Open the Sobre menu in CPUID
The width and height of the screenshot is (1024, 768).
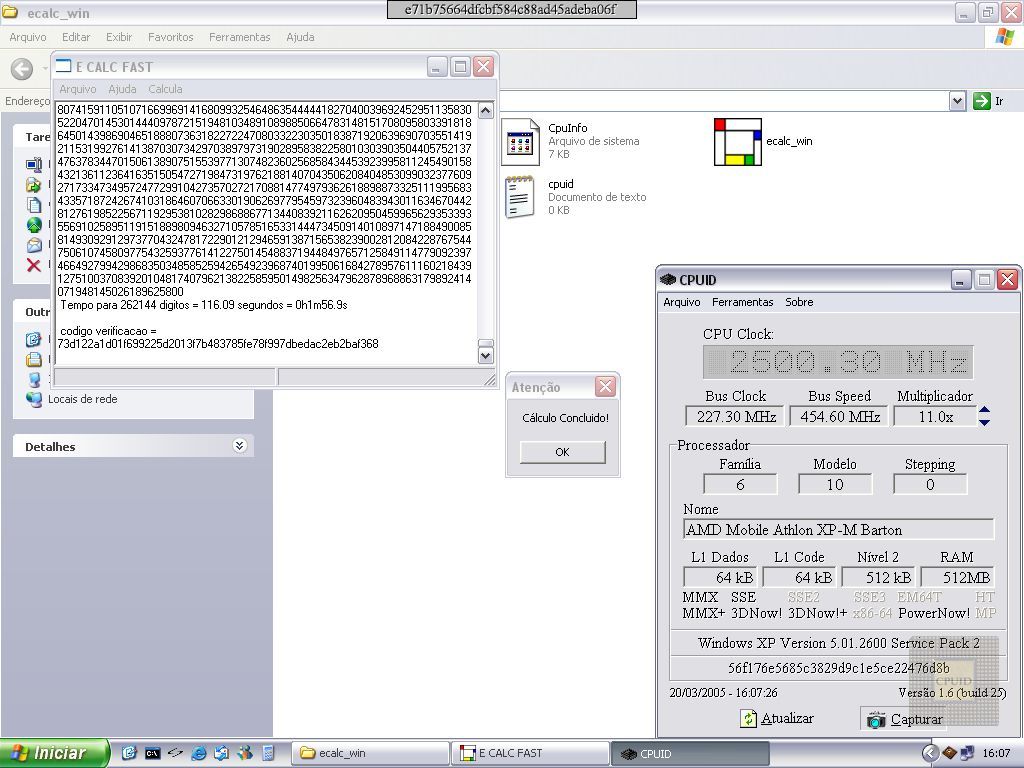pos(799,302)
